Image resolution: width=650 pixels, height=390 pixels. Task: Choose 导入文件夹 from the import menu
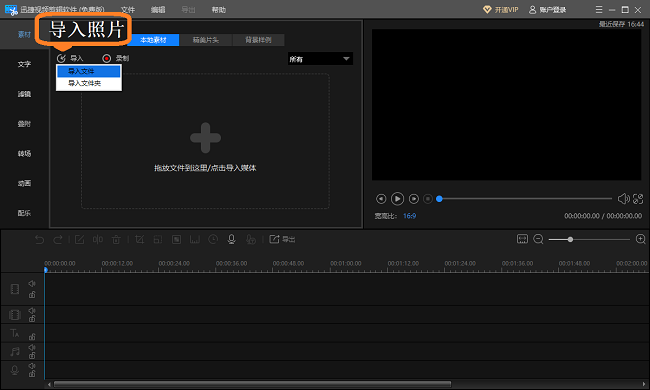tap(89, 83)
